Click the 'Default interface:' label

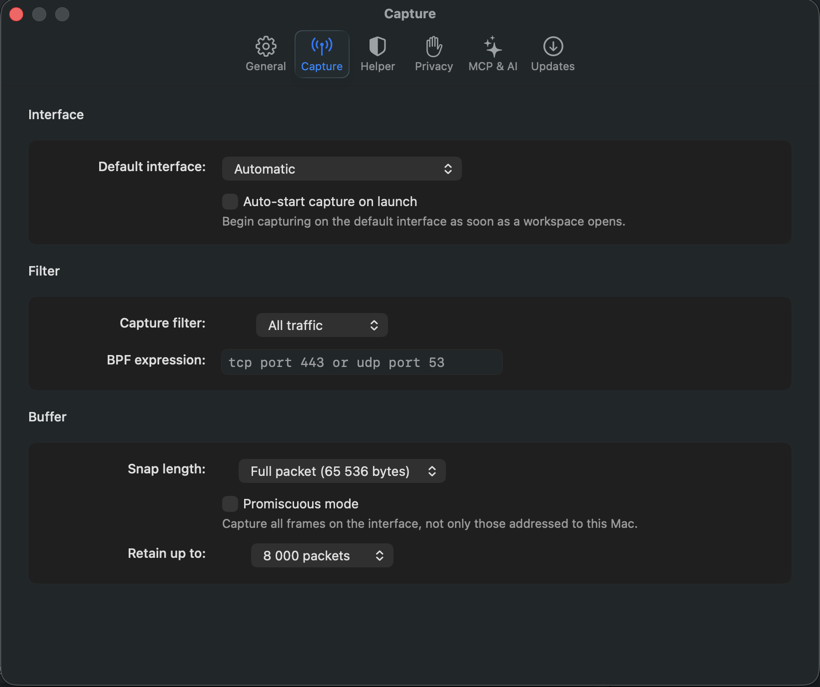[x=152, y=166]
